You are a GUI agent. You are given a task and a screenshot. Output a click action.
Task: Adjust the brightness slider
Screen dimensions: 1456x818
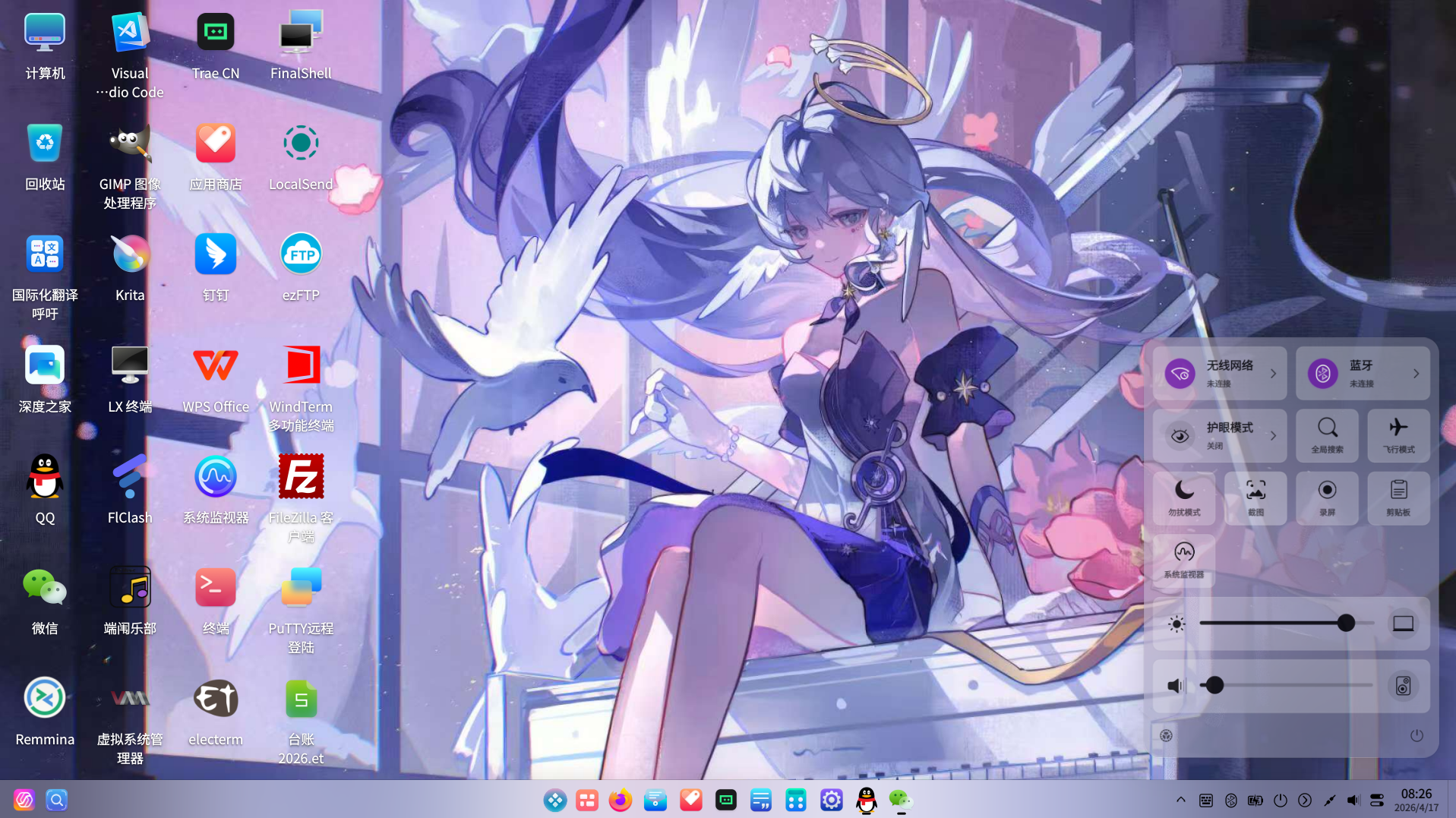click(x=1287, y=624)
